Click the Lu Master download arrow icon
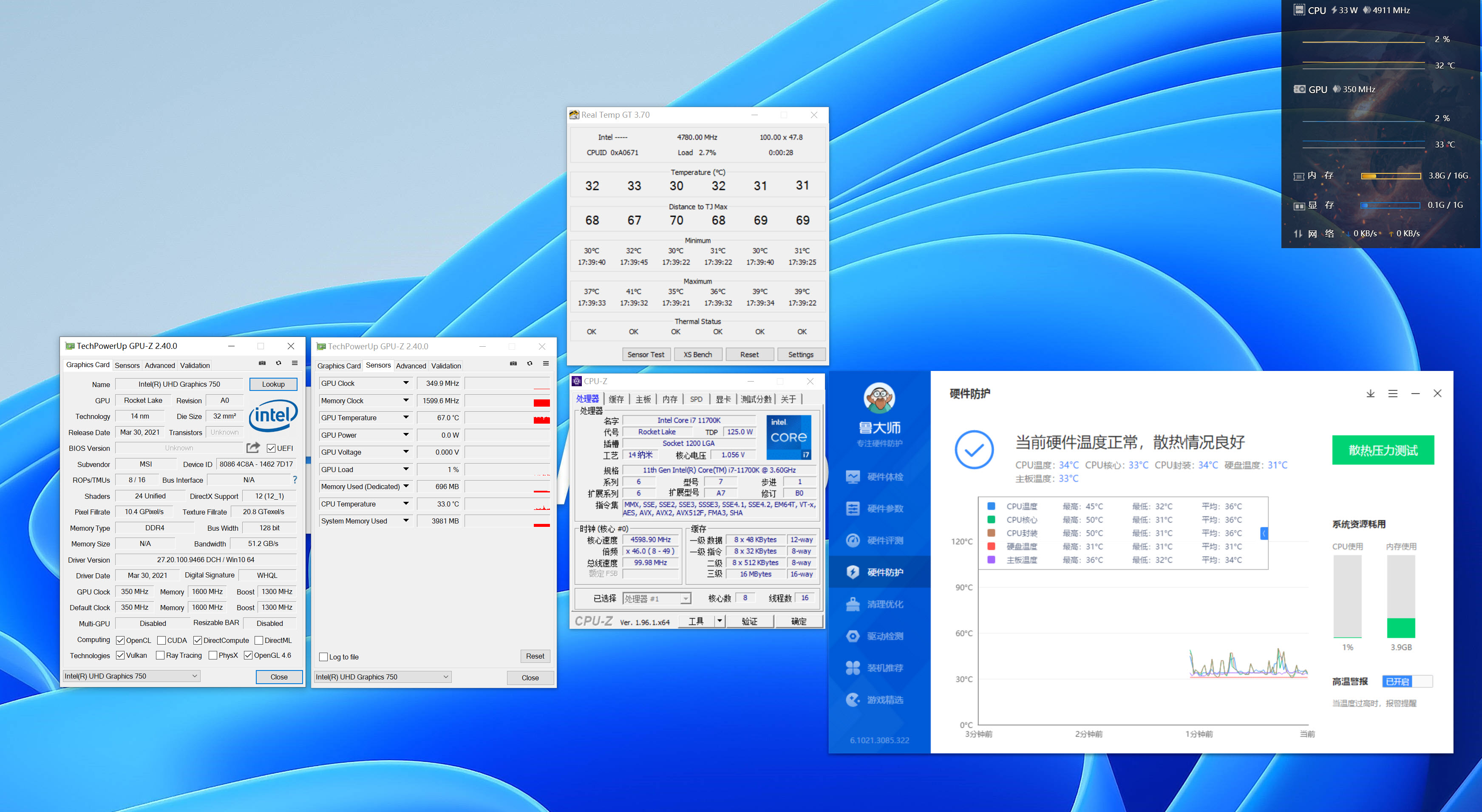 [x=1370, y=393]
